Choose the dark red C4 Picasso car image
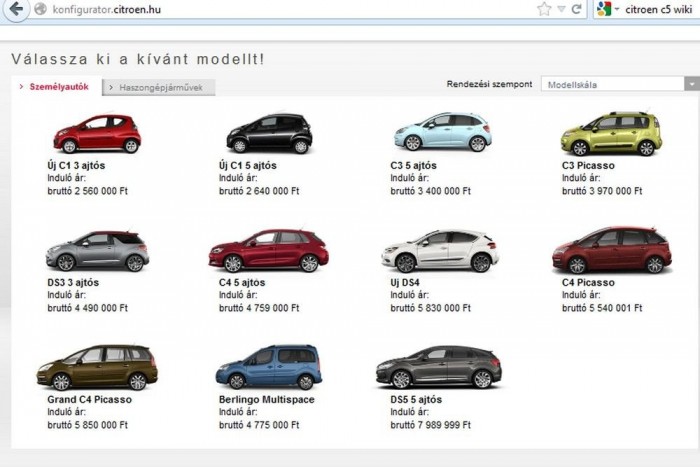Viewport: 700px width, 467px height. pos(612,250)
